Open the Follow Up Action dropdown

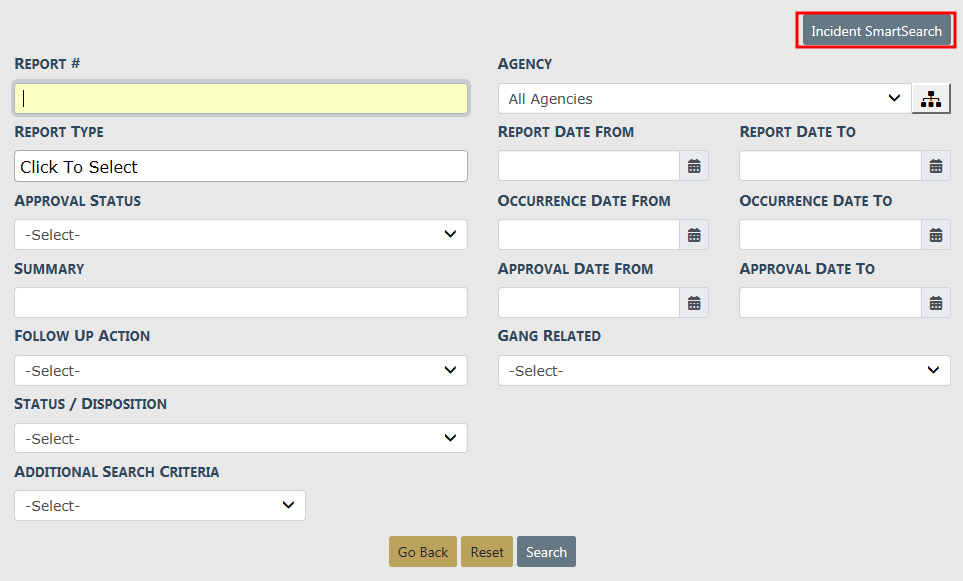point(240,371)
